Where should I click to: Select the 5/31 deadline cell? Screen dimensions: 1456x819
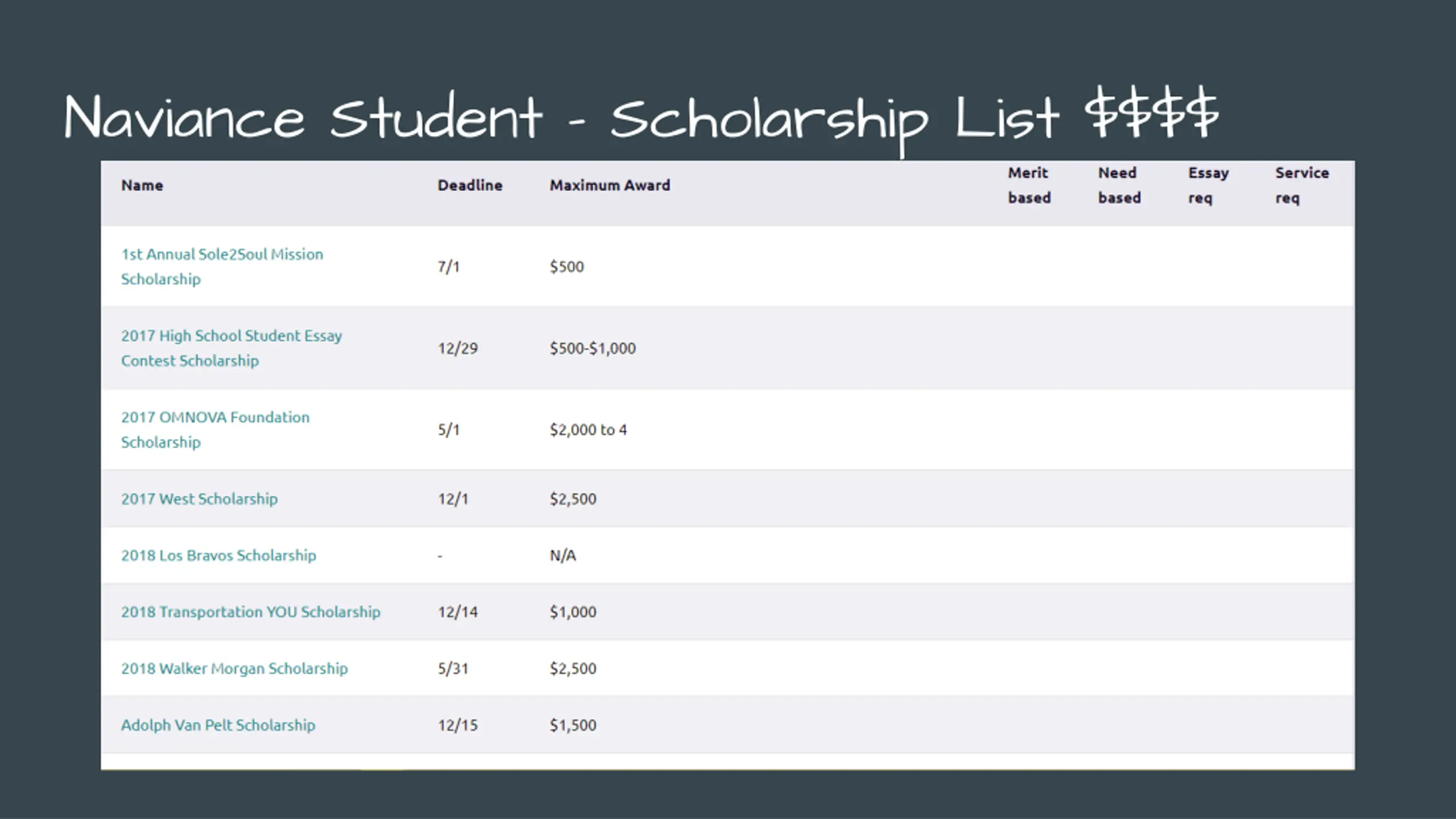point(453,668)
